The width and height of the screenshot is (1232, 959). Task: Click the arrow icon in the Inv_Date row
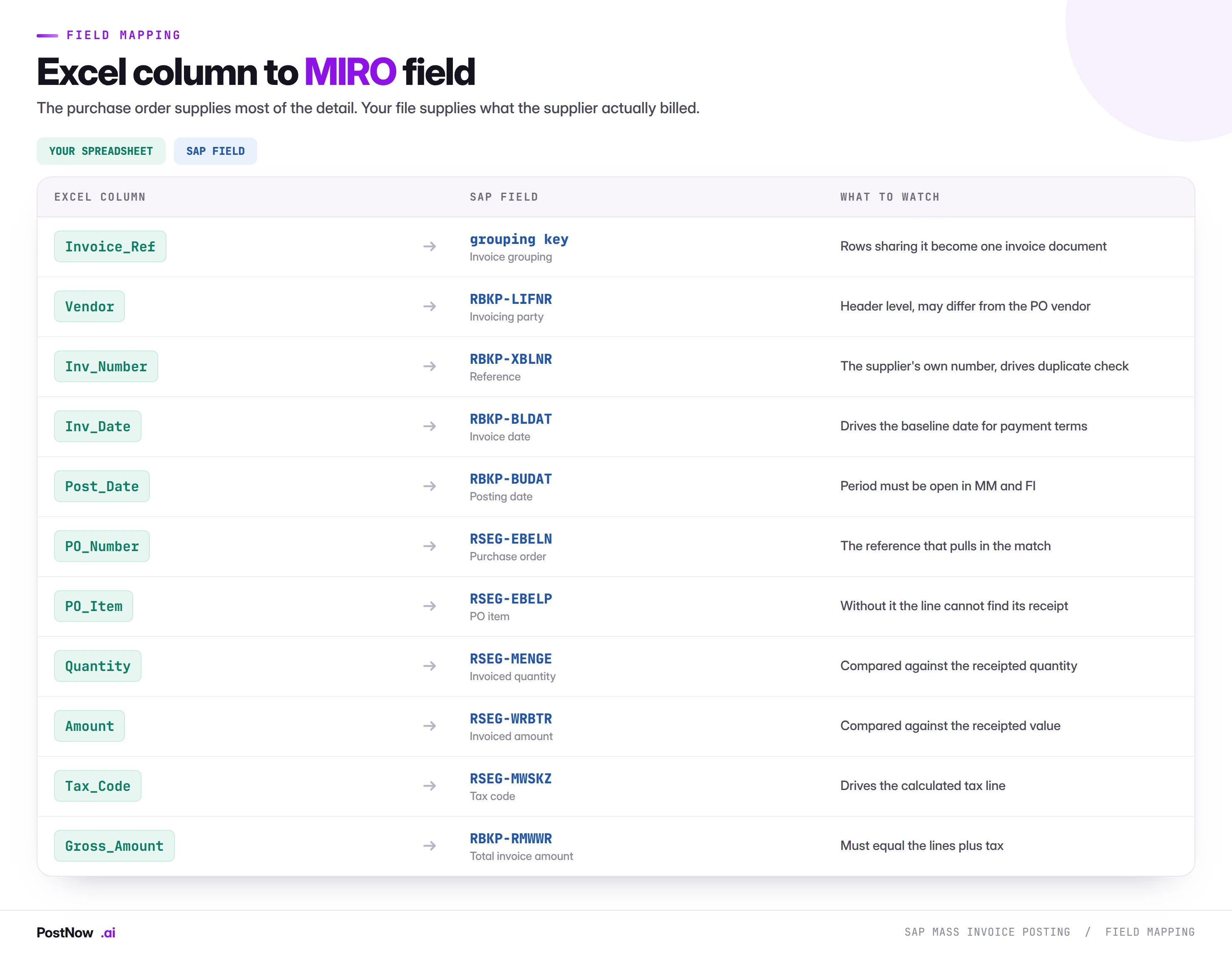[x=430, y=427]
